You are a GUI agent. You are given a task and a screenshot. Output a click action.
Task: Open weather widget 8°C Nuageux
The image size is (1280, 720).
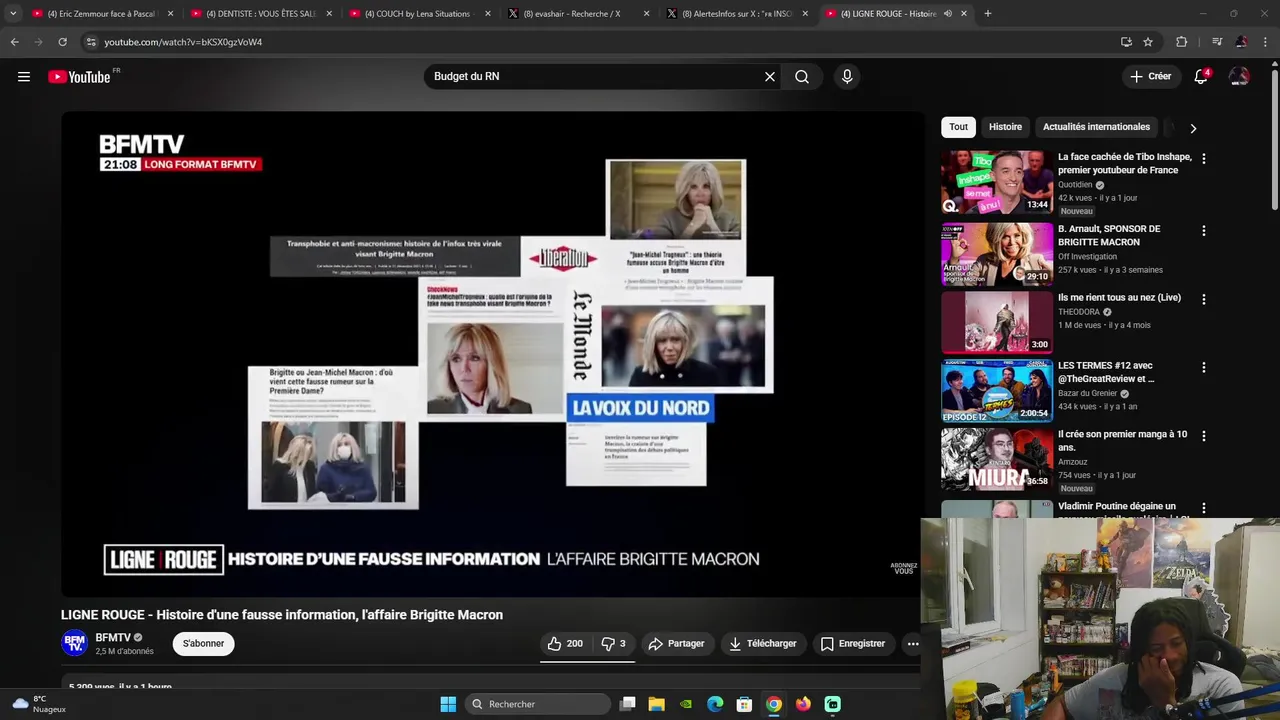(x=38, y=704)
